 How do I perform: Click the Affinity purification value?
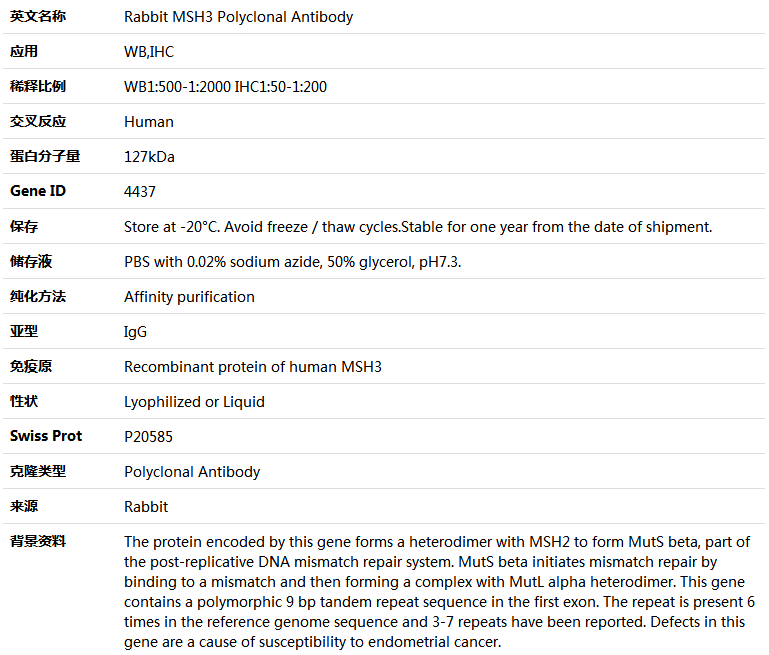pyautogui.click(x=189, y=297)
